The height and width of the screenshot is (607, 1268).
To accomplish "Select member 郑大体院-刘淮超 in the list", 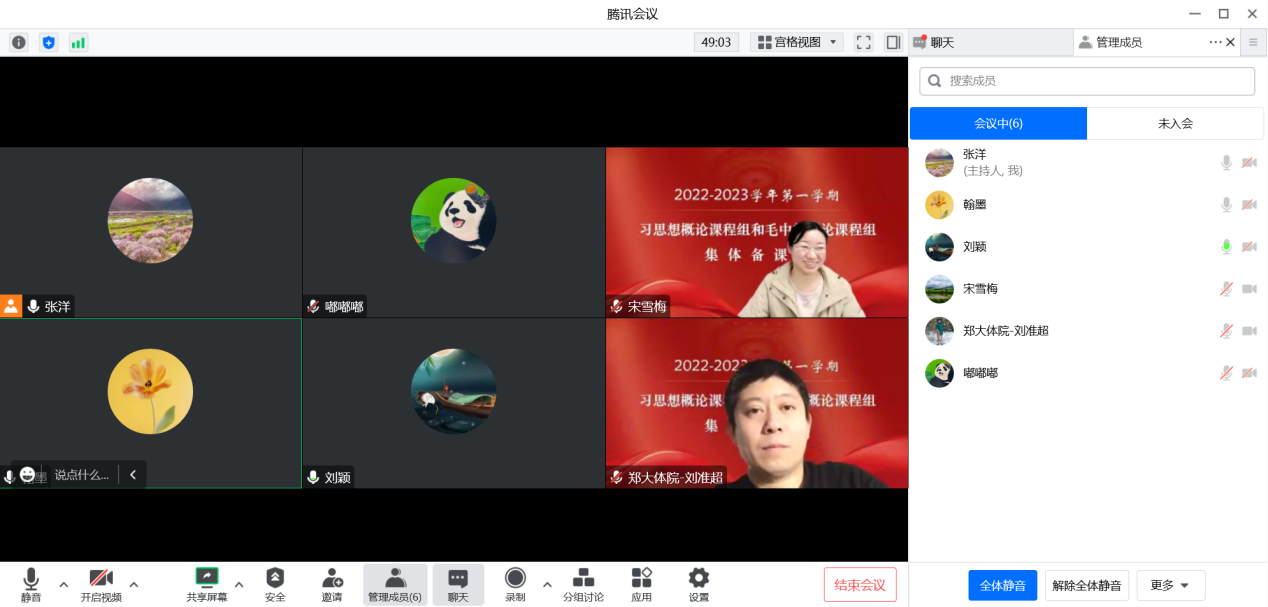I will (x=1087, y=330).
